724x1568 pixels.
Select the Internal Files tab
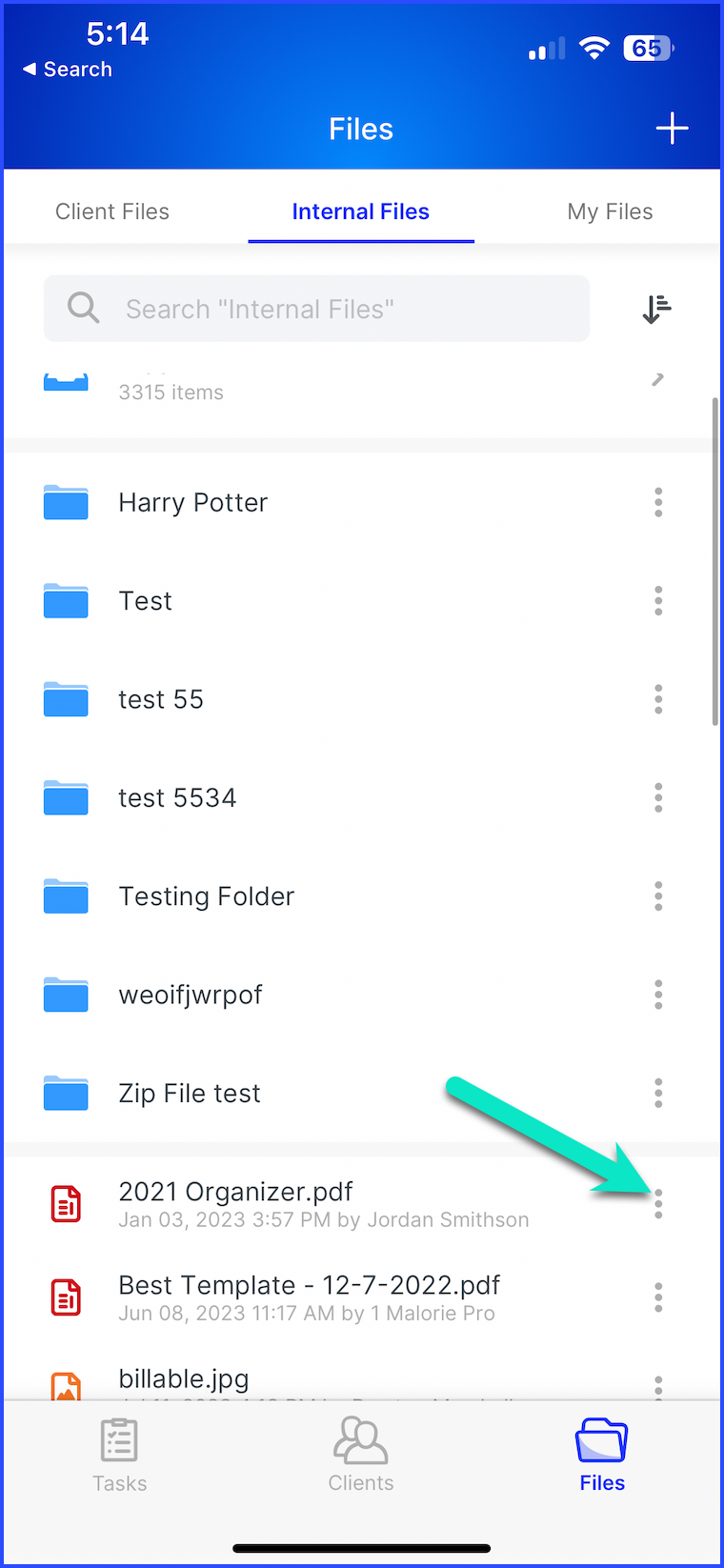coord(360,211)
